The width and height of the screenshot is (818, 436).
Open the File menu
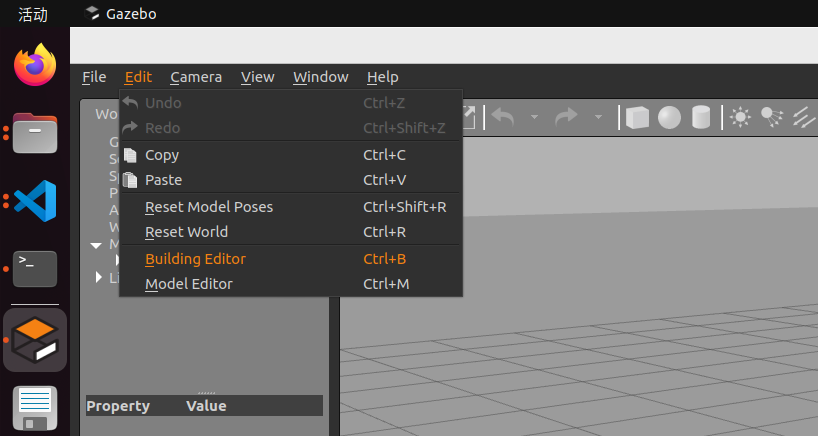94,77
